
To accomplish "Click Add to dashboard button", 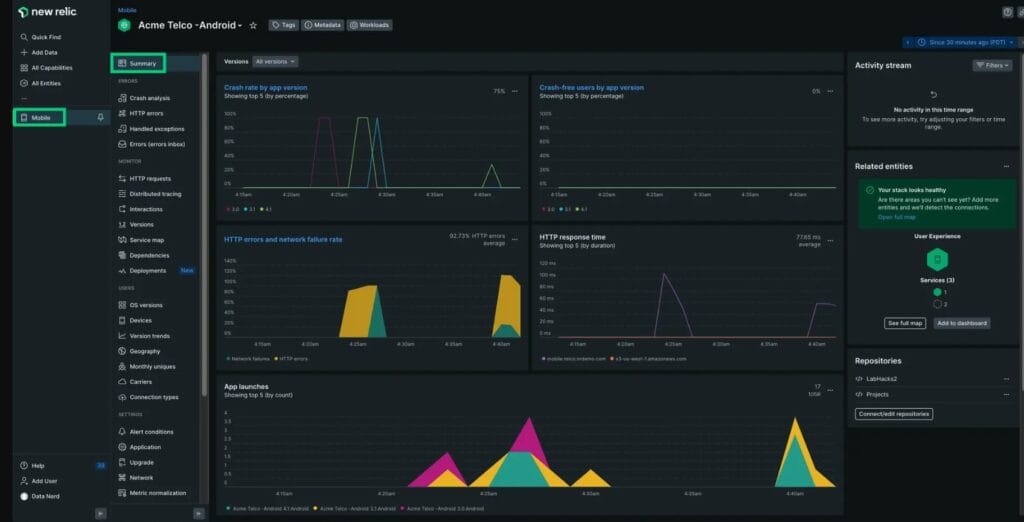I will [961, 323].
